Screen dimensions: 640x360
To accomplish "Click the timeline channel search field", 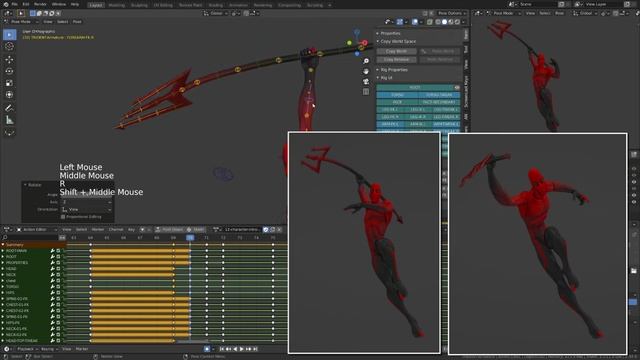I will pyautogui.click(x=30, y=237).
